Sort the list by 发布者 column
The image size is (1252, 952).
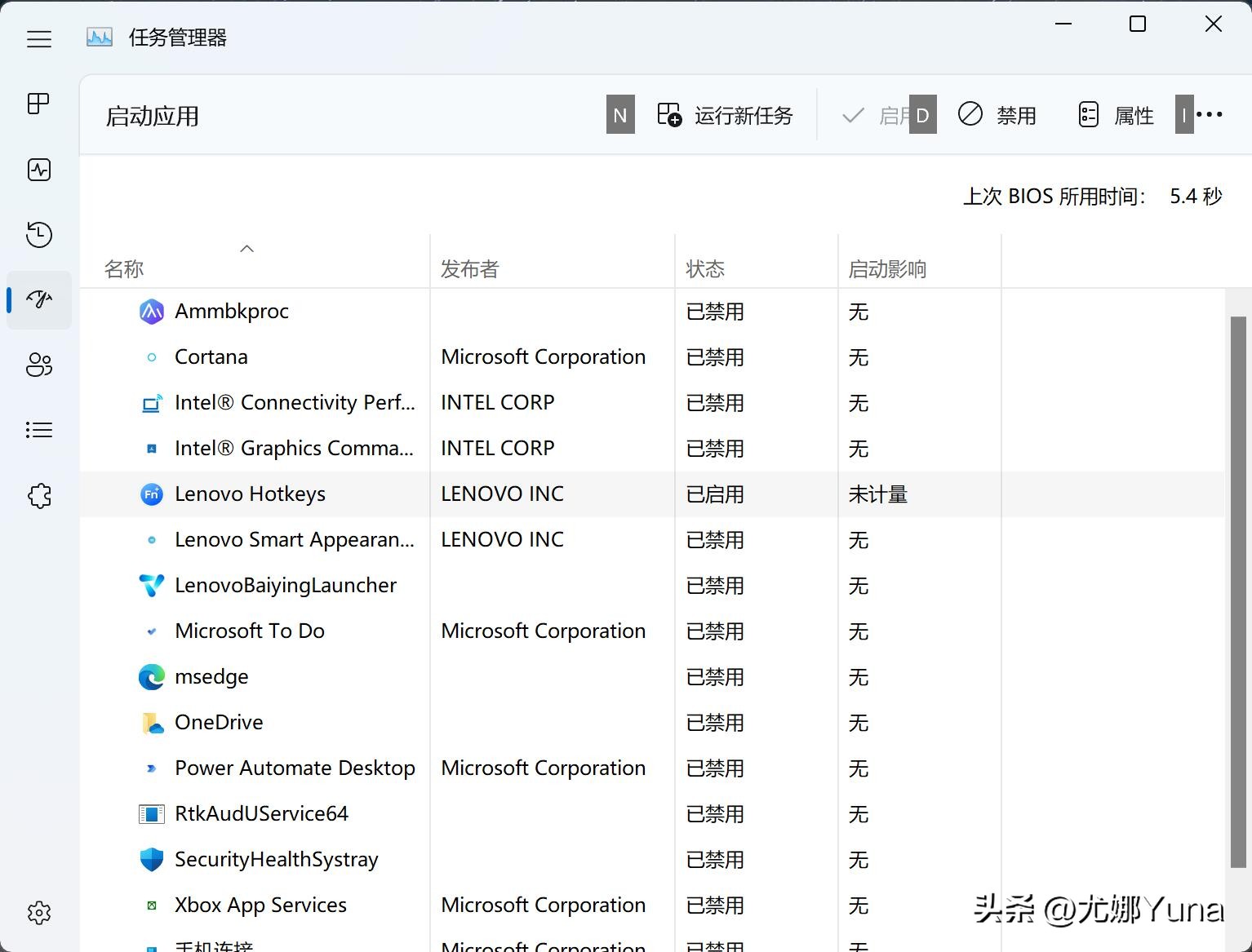coord(468,268)
